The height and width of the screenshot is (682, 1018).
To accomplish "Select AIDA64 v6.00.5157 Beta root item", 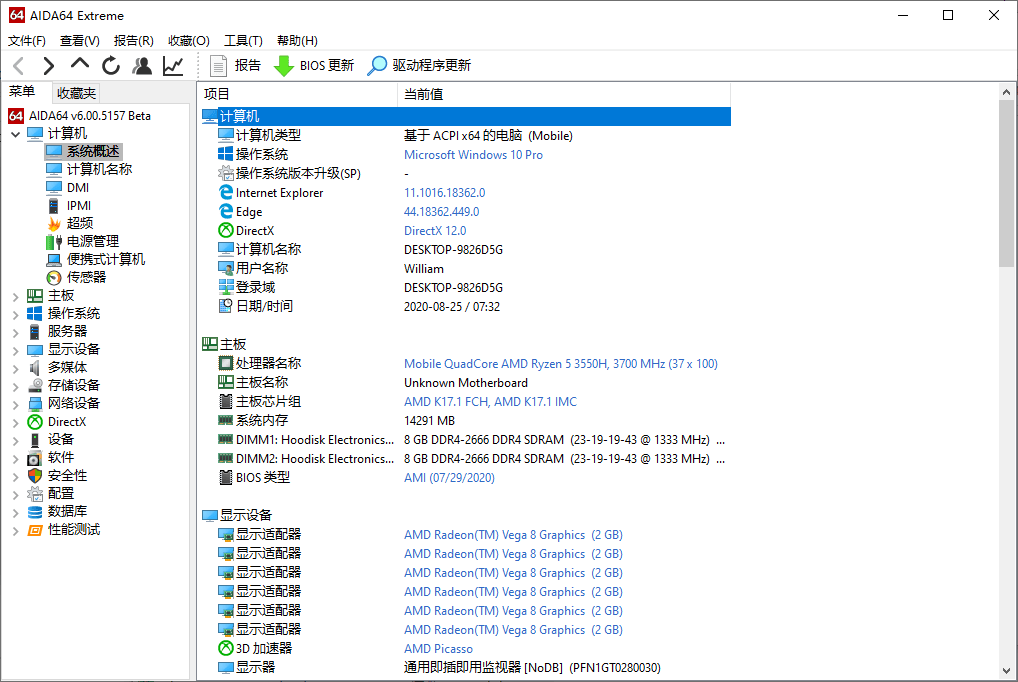I will point(79,116).
